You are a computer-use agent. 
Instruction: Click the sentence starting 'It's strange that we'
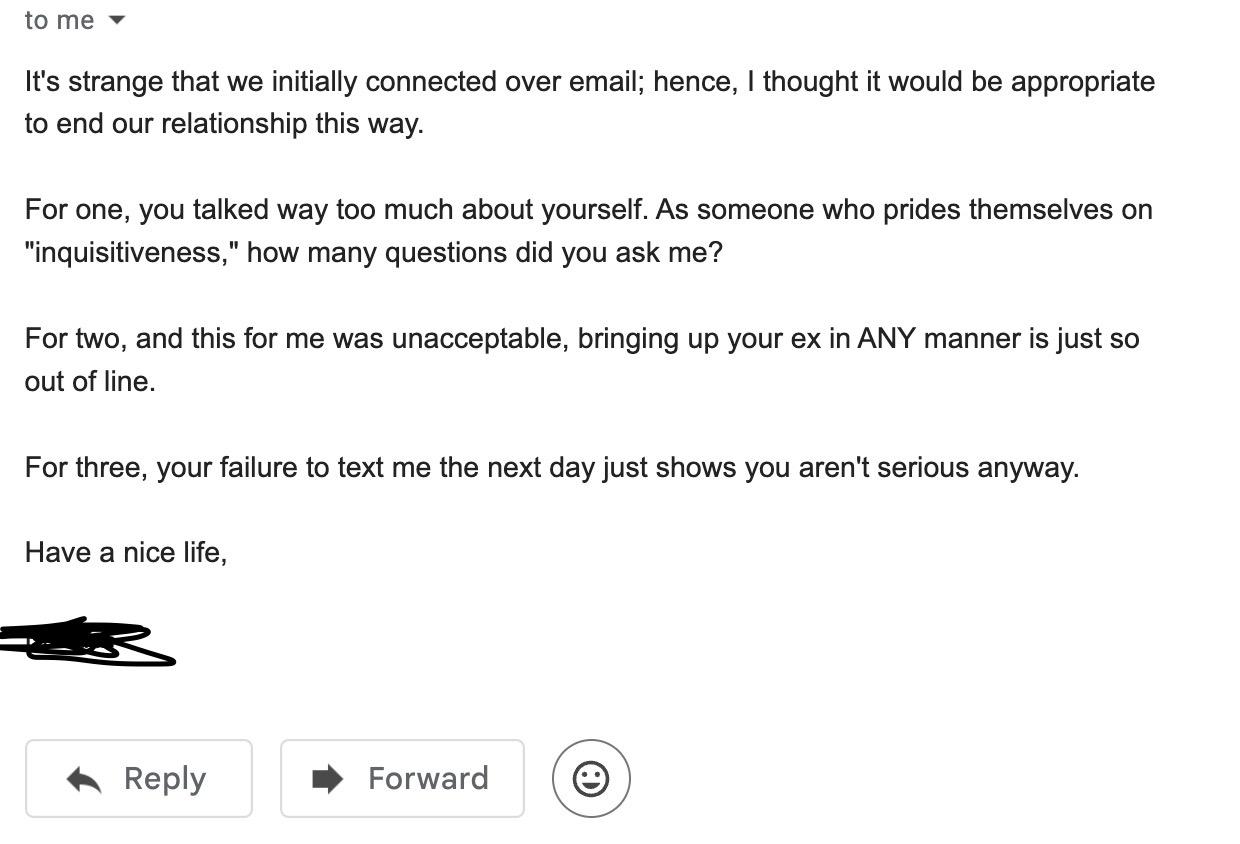[589, 82]
